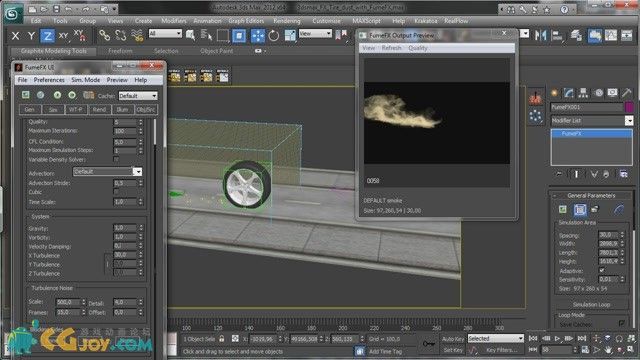Click the 3ds Max application logo button

point(13,13)
